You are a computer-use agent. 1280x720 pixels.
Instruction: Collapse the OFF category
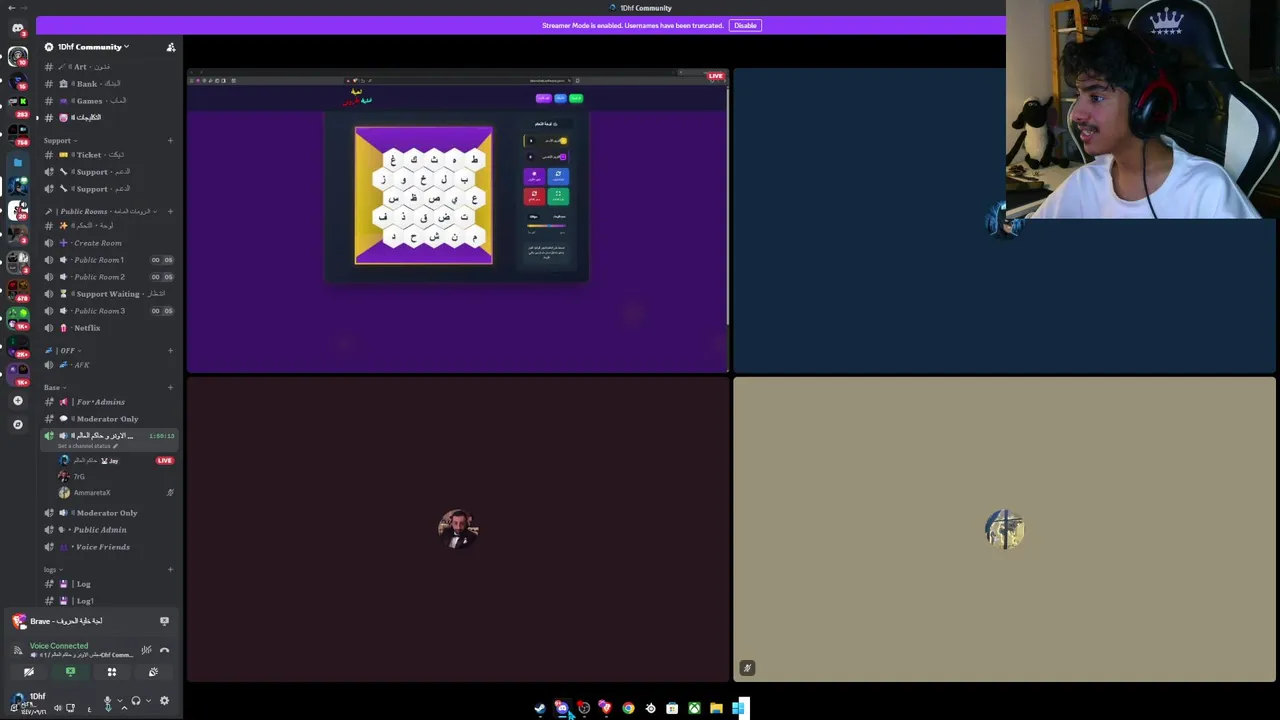point(62,350)
